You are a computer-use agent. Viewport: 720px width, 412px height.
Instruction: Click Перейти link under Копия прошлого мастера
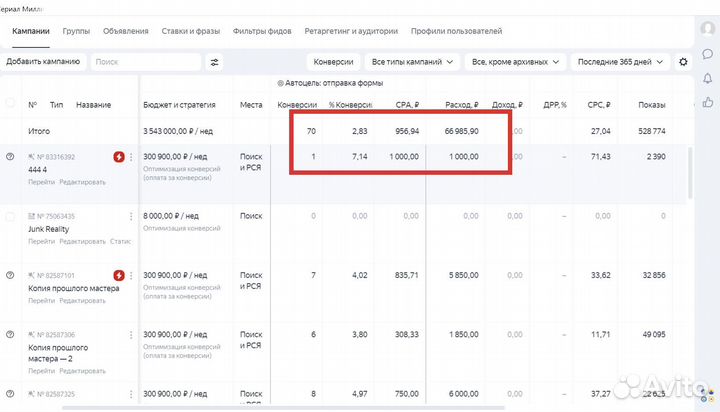[41, 301]
